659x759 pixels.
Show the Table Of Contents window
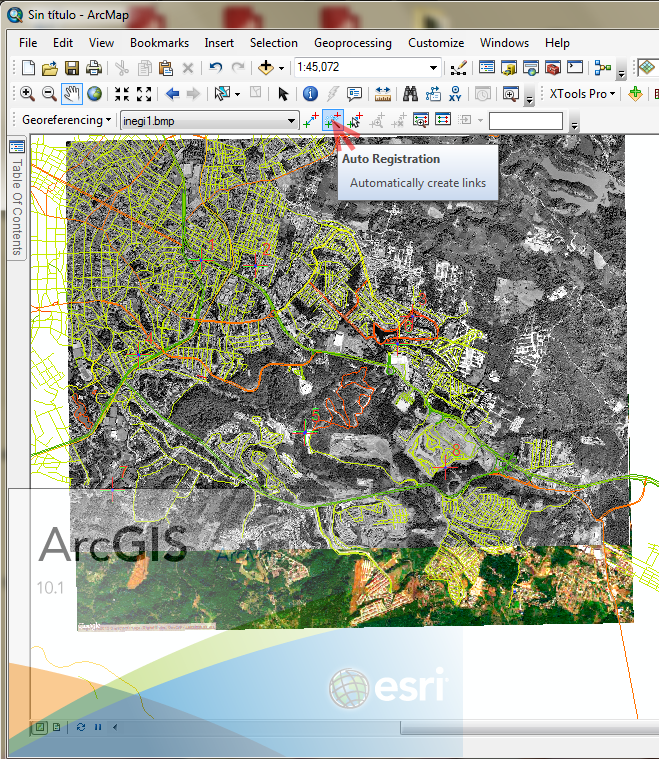point(487,67)
